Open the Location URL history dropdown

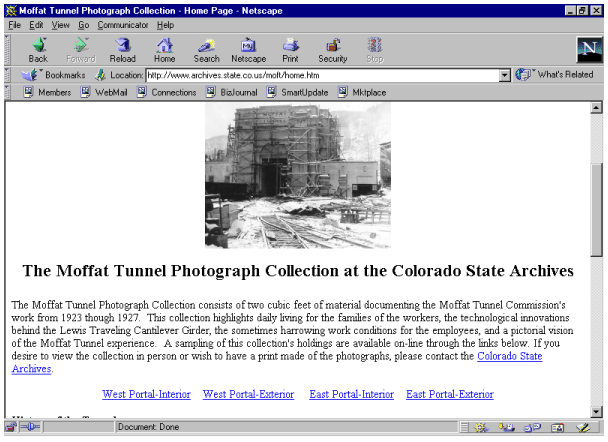coord(504,75)
